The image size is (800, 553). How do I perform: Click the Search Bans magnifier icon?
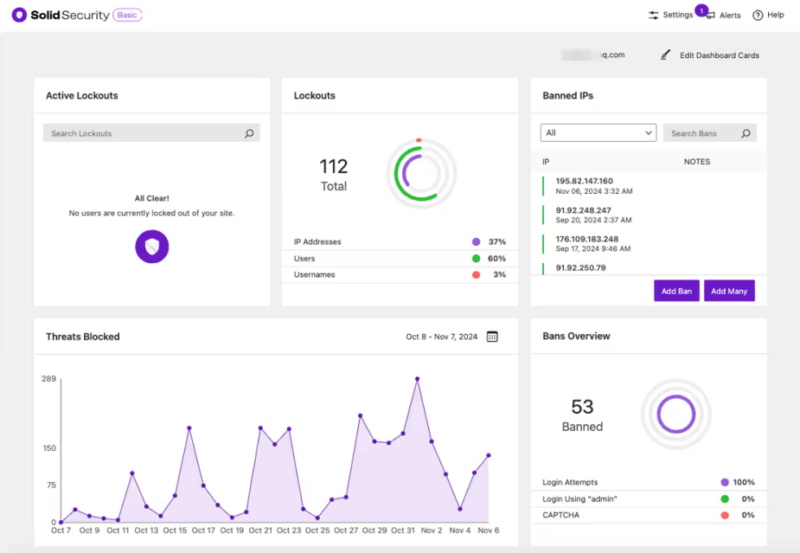746,133
